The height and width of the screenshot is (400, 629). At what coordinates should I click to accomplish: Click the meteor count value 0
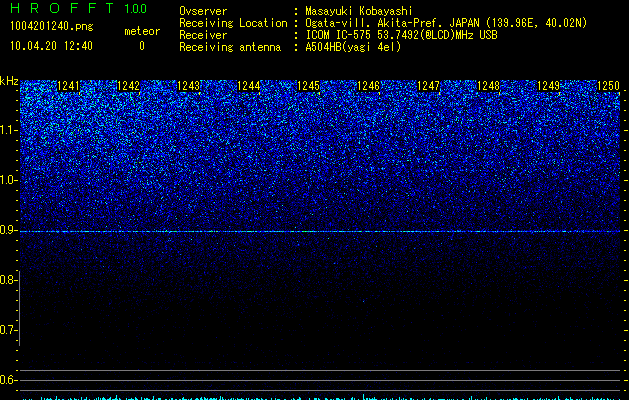point(142,46)
